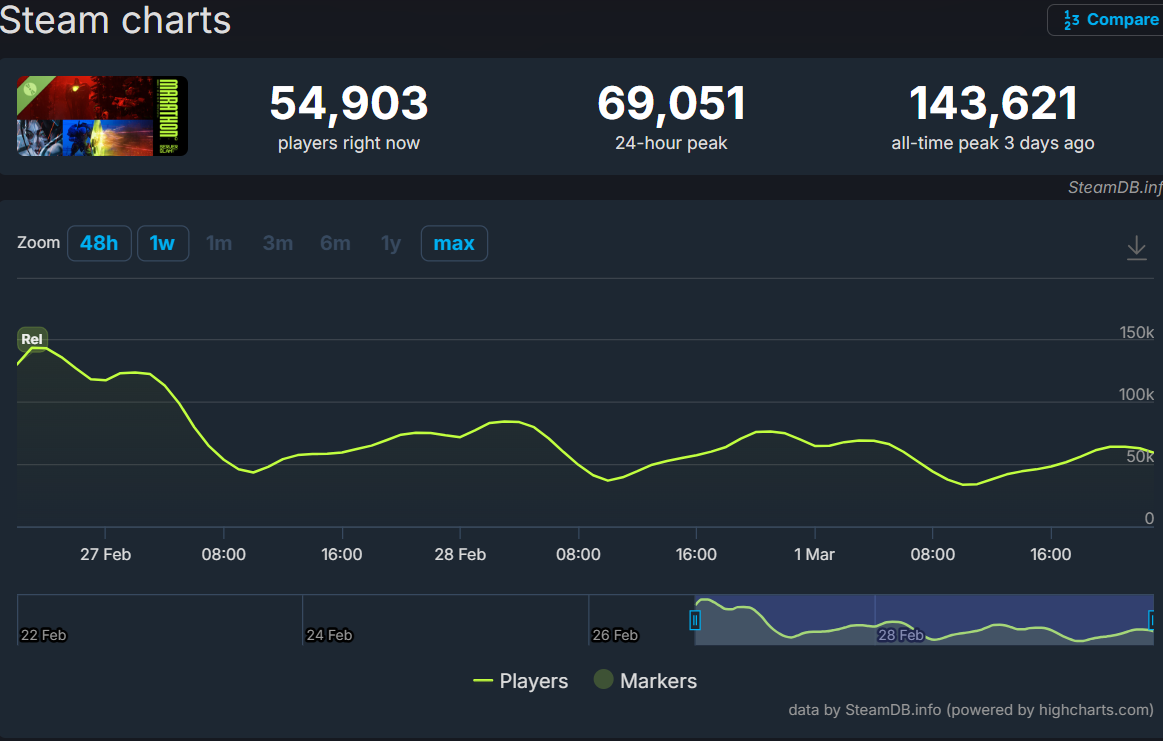Click the Steam charts heading

(115, 20)
